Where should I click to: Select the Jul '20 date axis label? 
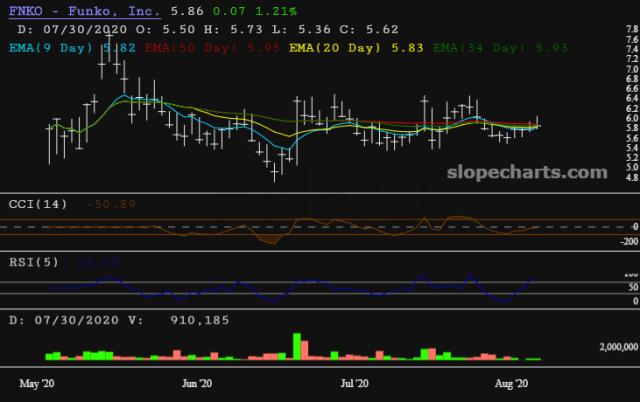tap(354, 384)
